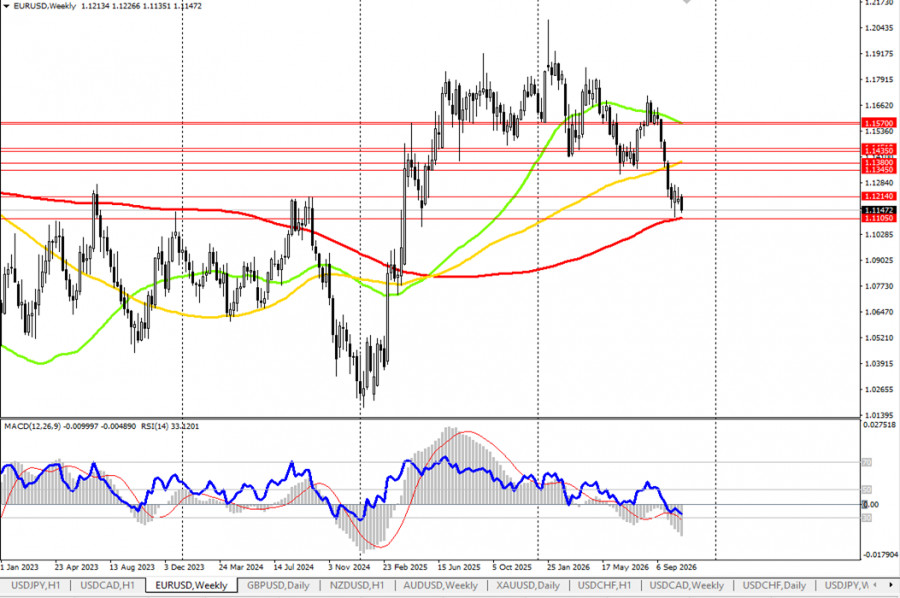
Task: Open the USDCAD,H1 chart tab
Action: coord(107,585)
